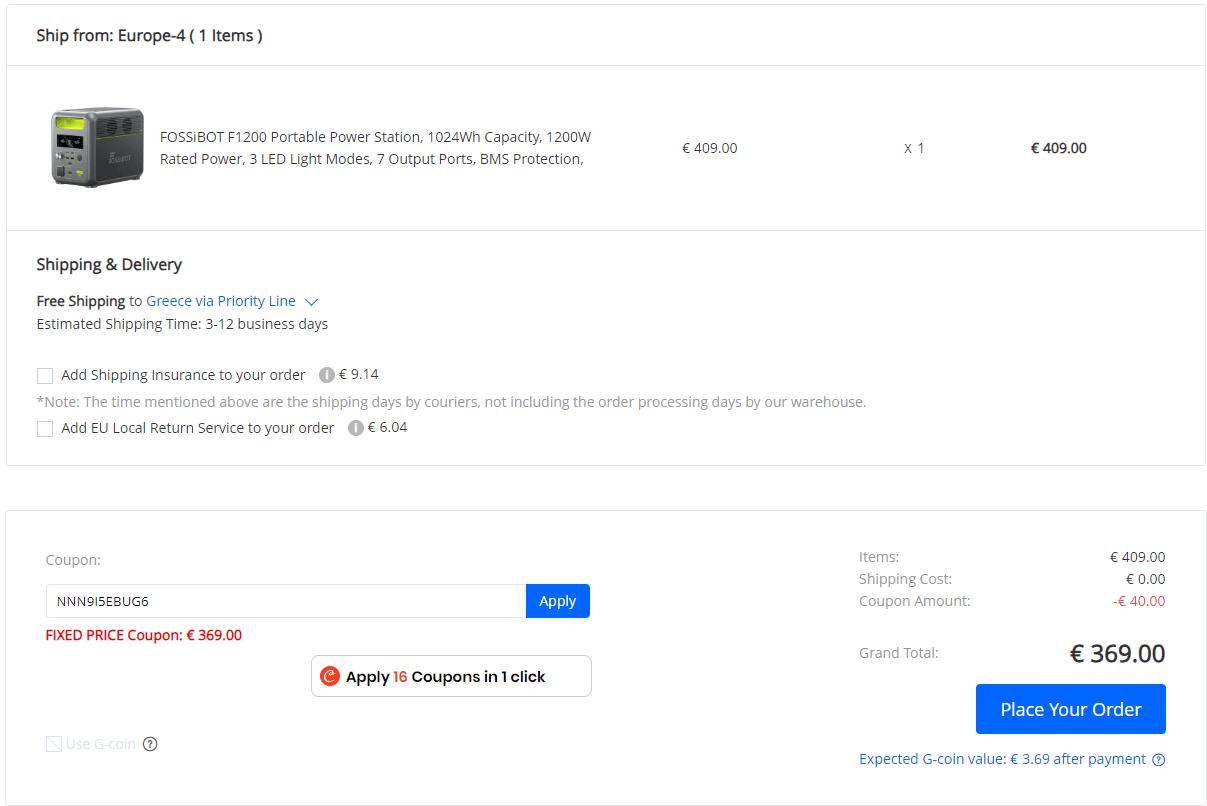Click the coupon Apply button
Viewport: 1207px width, 806px height.
558,601
